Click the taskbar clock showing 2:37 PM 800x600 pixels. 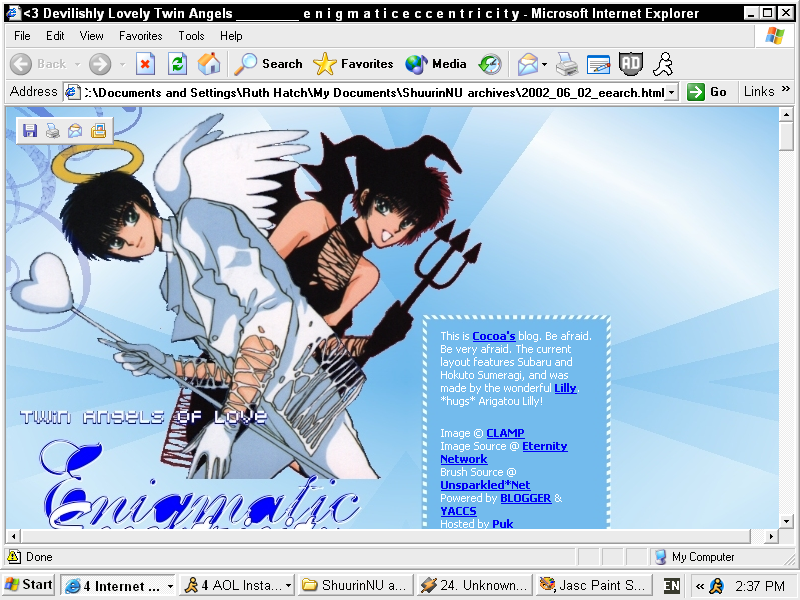click(x=760, y=586)
